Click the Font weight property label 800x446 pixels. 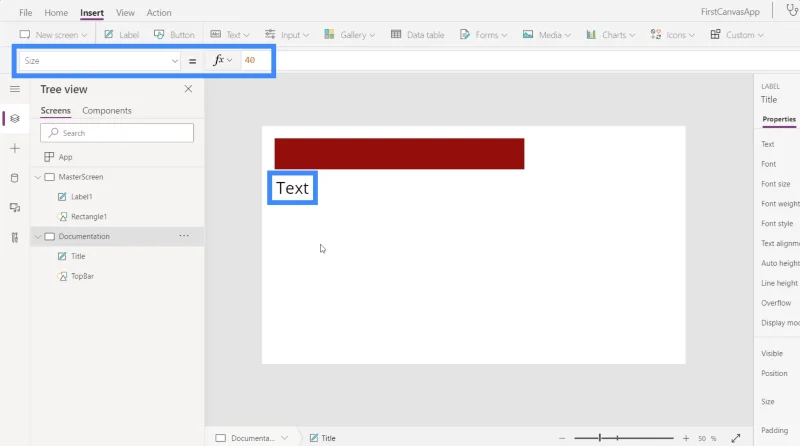(x=780, y=204)
